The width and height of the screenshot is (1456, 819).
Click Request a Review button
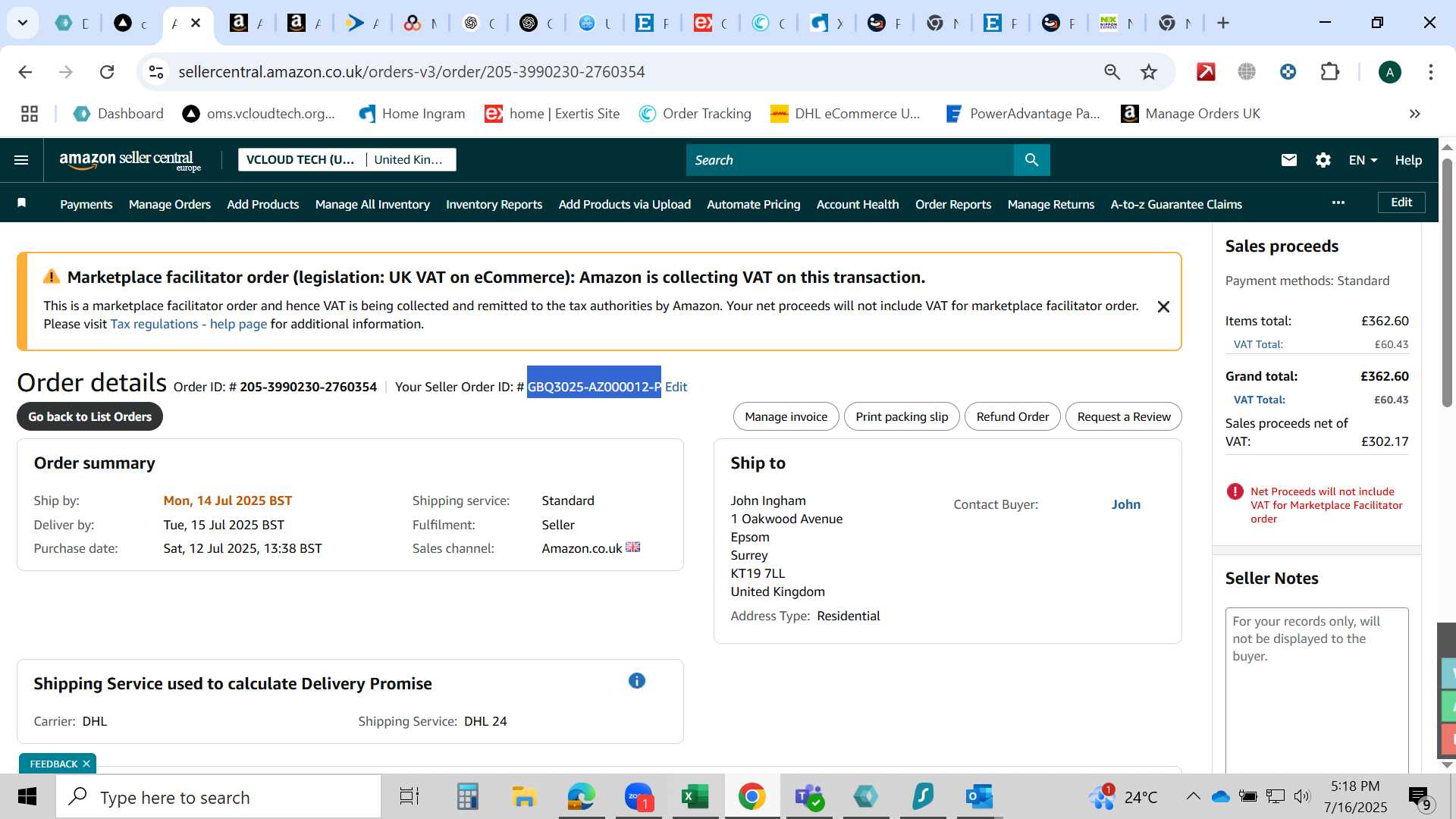pyautogui.click(x=1123, y=416)
